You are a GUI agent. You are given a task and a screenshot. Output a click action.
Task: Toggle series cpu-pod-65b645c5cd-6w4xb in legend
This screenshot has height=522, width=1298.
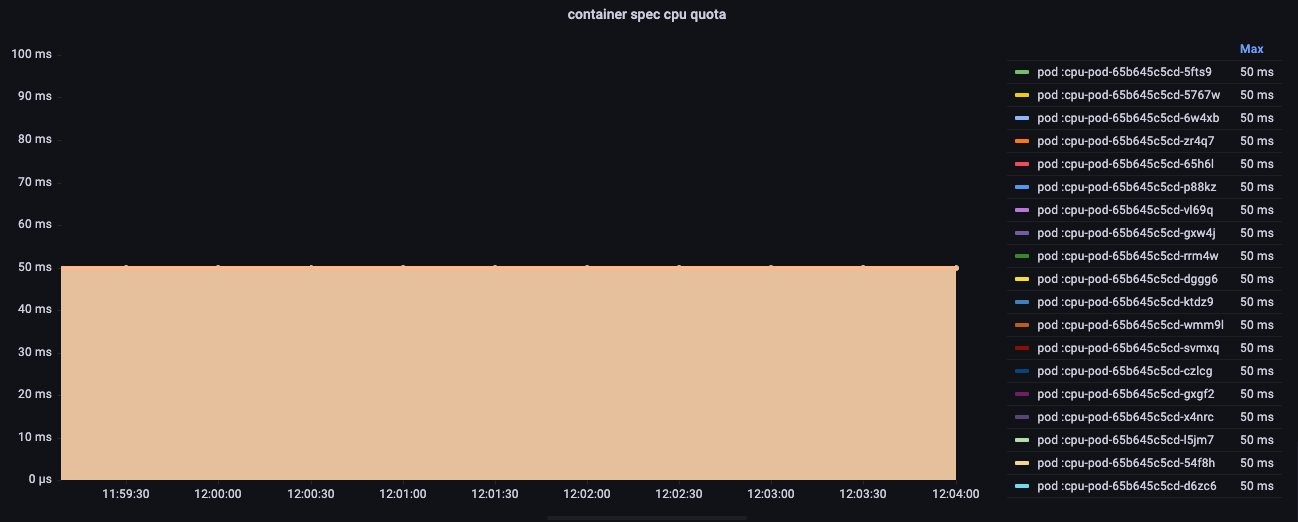[x=1128, y=118]
